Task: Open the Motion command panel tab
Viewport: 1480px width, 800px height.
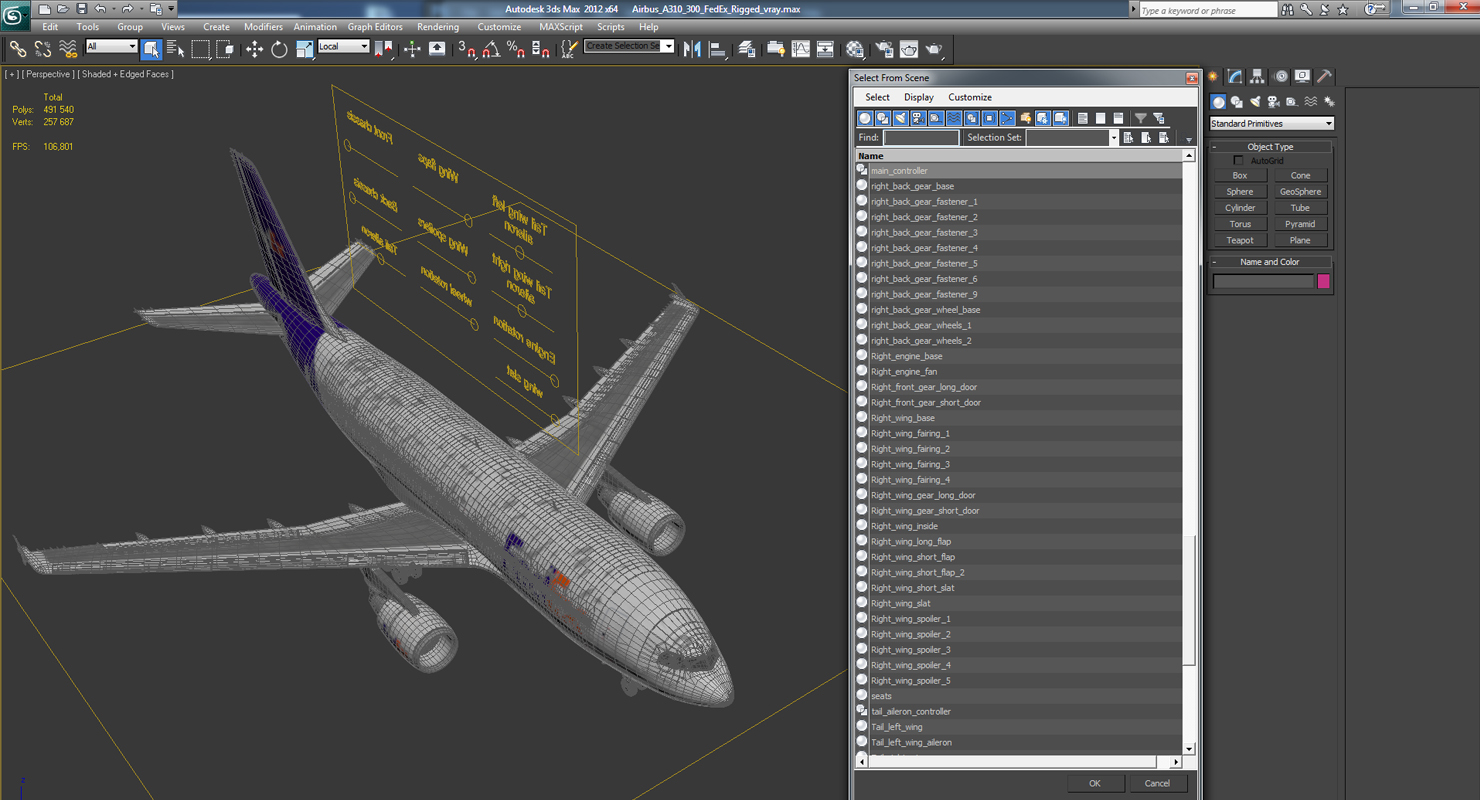Action: pyautogui.click(x=1280, y=76)
